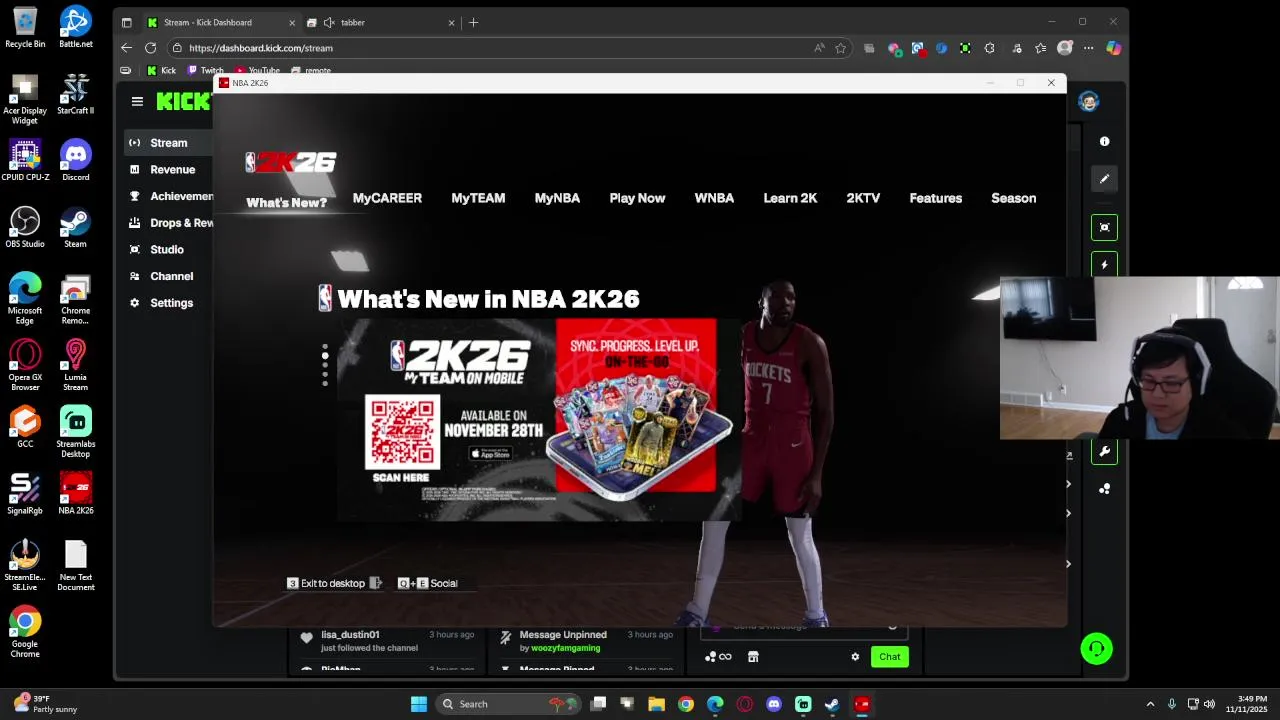Open Streamlabs Desktop shortcut
1280x720 pixels.
[x=76, y=432]
